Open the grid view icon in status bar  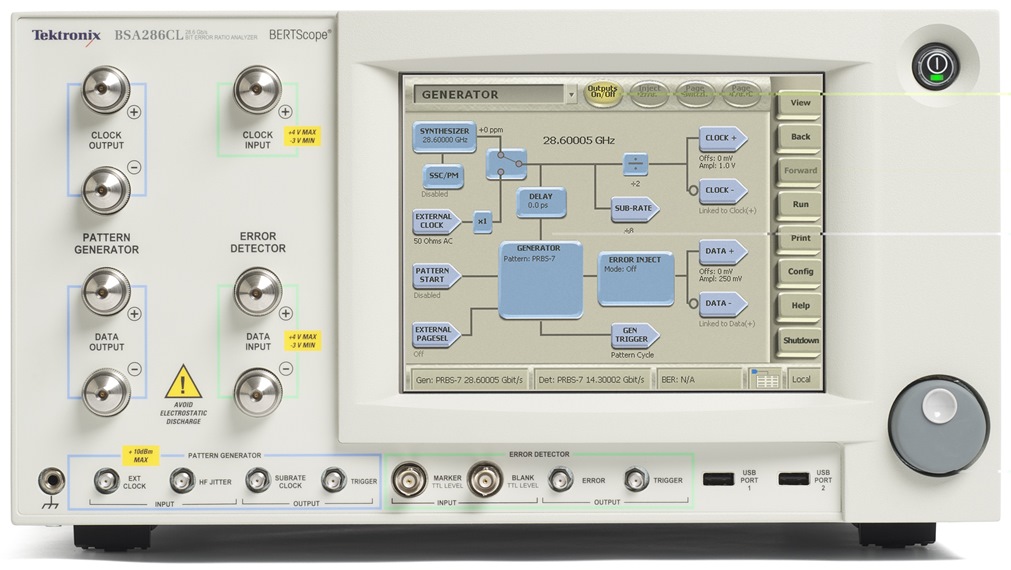click(765, 380)
